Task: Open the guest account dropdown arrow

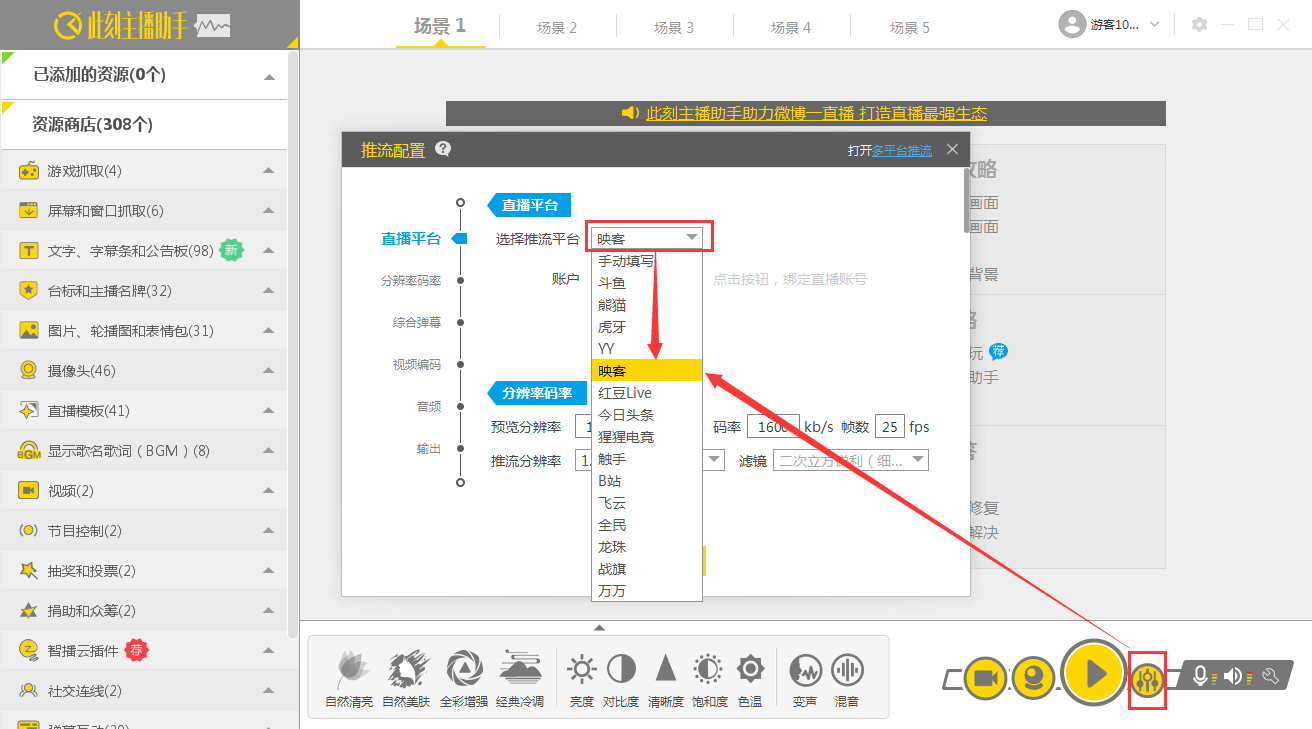Action: pyautogui.click(x=1155, y=24)
